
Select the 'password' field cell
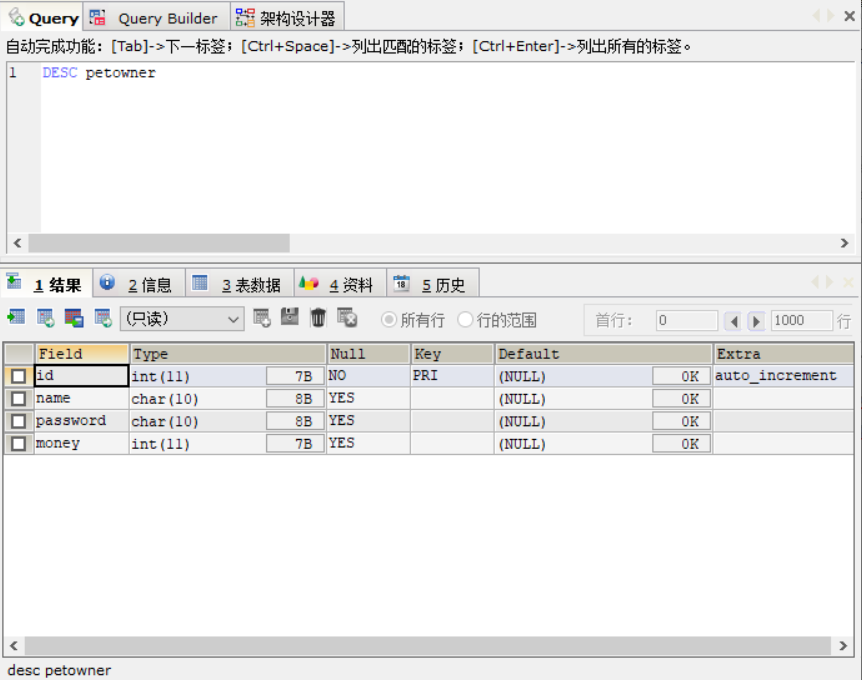pos(81,421)
